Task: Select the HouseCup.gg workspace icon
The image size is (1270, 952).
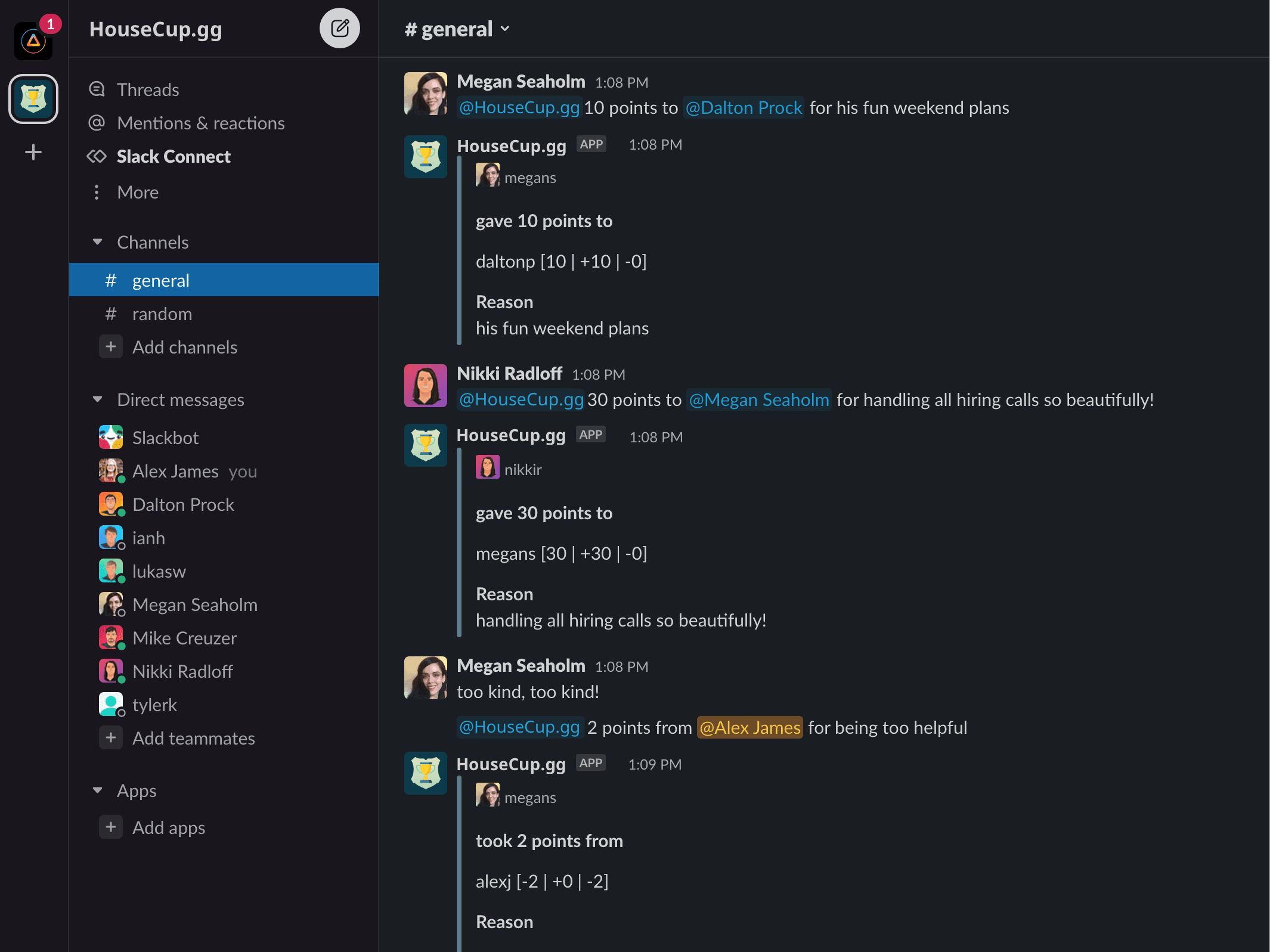Action: pos(33,99)
